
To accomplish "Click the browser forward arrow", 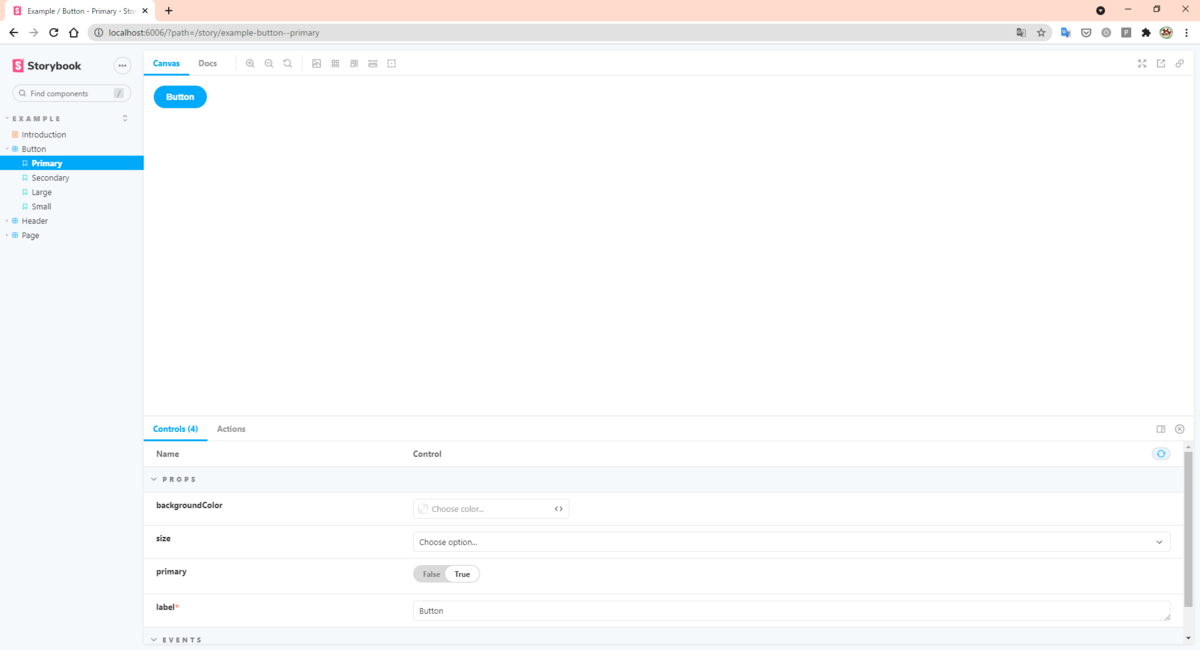I will pos(34,33).
